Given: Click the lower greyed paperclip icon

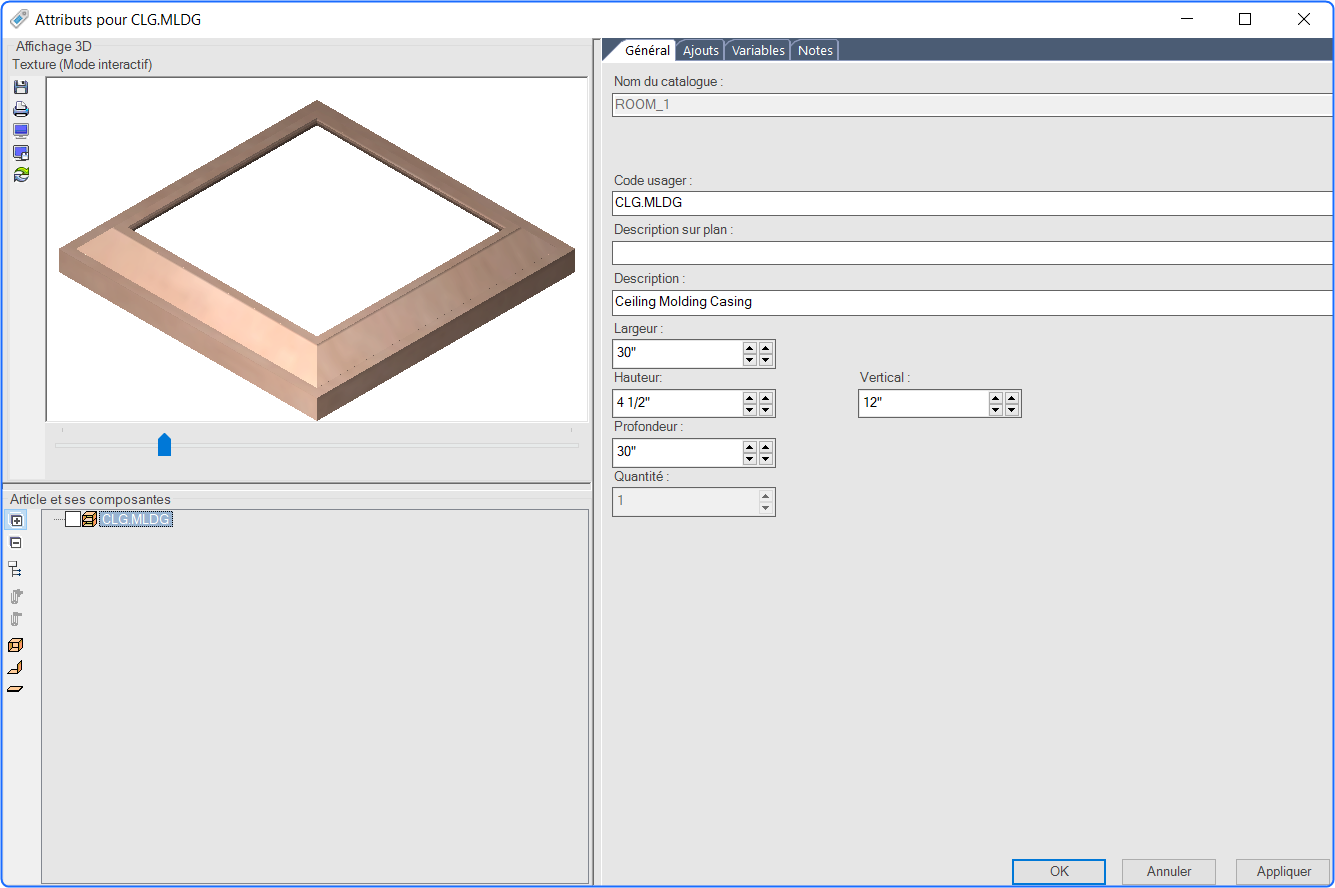Looking at the screenshot, I should click(15, 620).
